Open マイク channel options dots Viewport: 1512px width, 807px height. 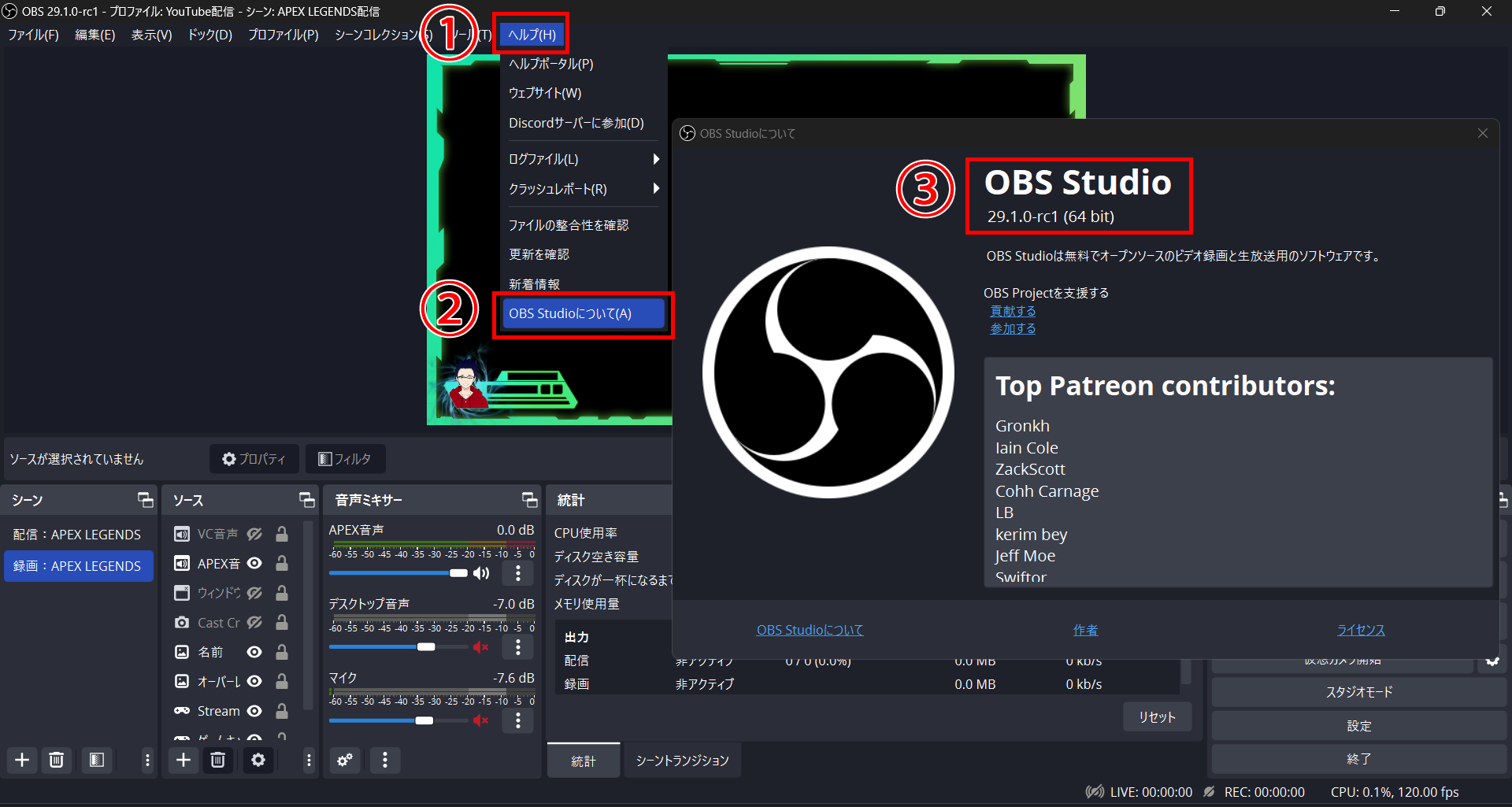[x=518, y=720]
